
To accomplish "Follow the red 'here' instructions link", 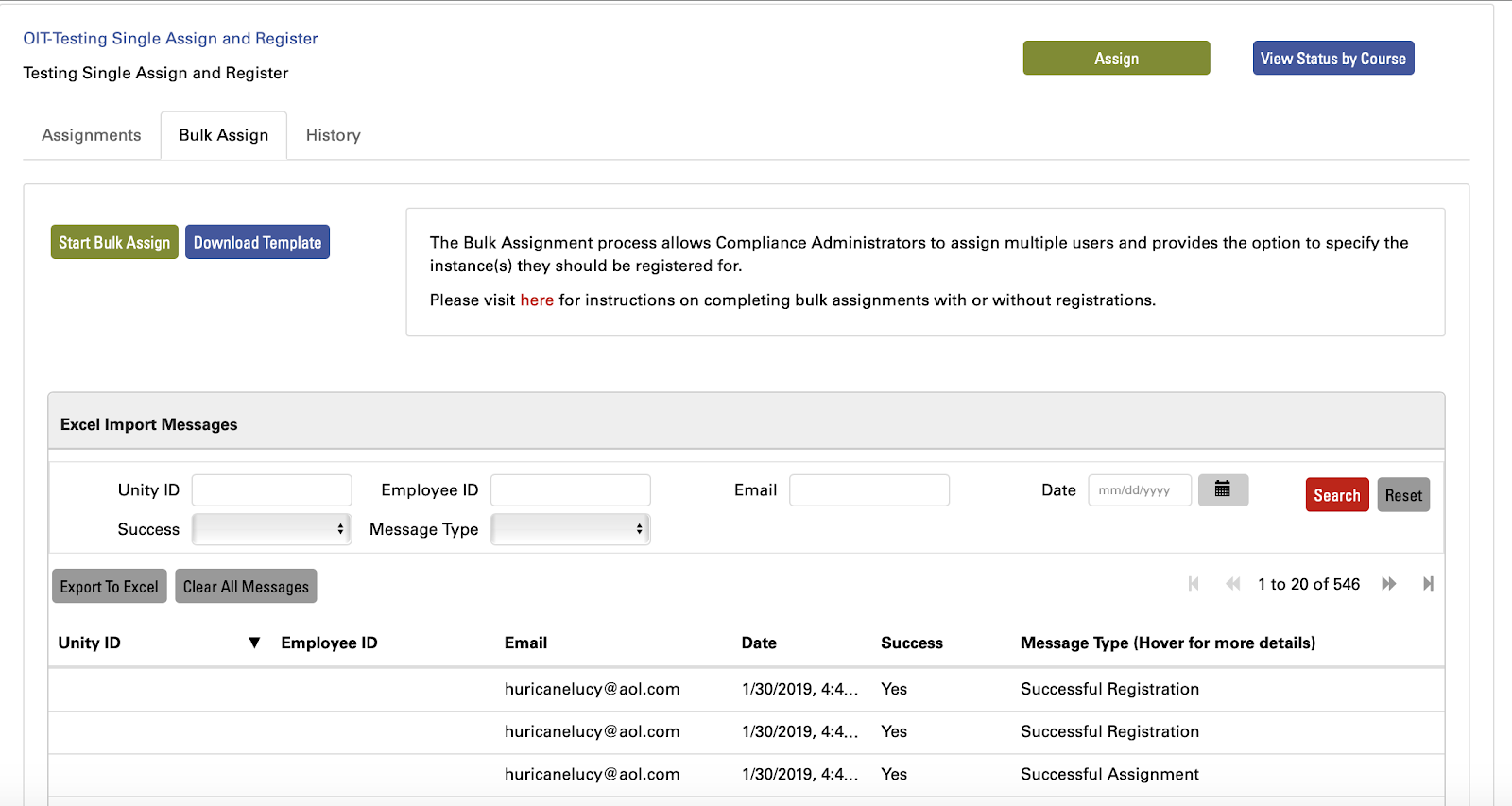I will (x=537, y=300).
